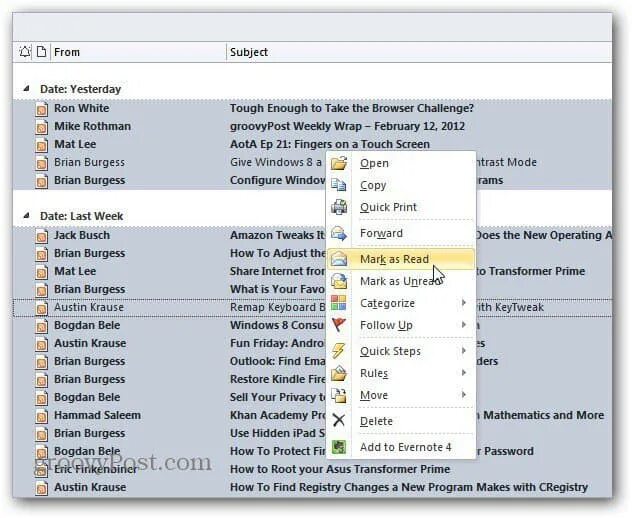This screenshot has width=632, height=518.
Task: Expand the Quick Steps submenu arrow
Action: click(x=464, y=351)
